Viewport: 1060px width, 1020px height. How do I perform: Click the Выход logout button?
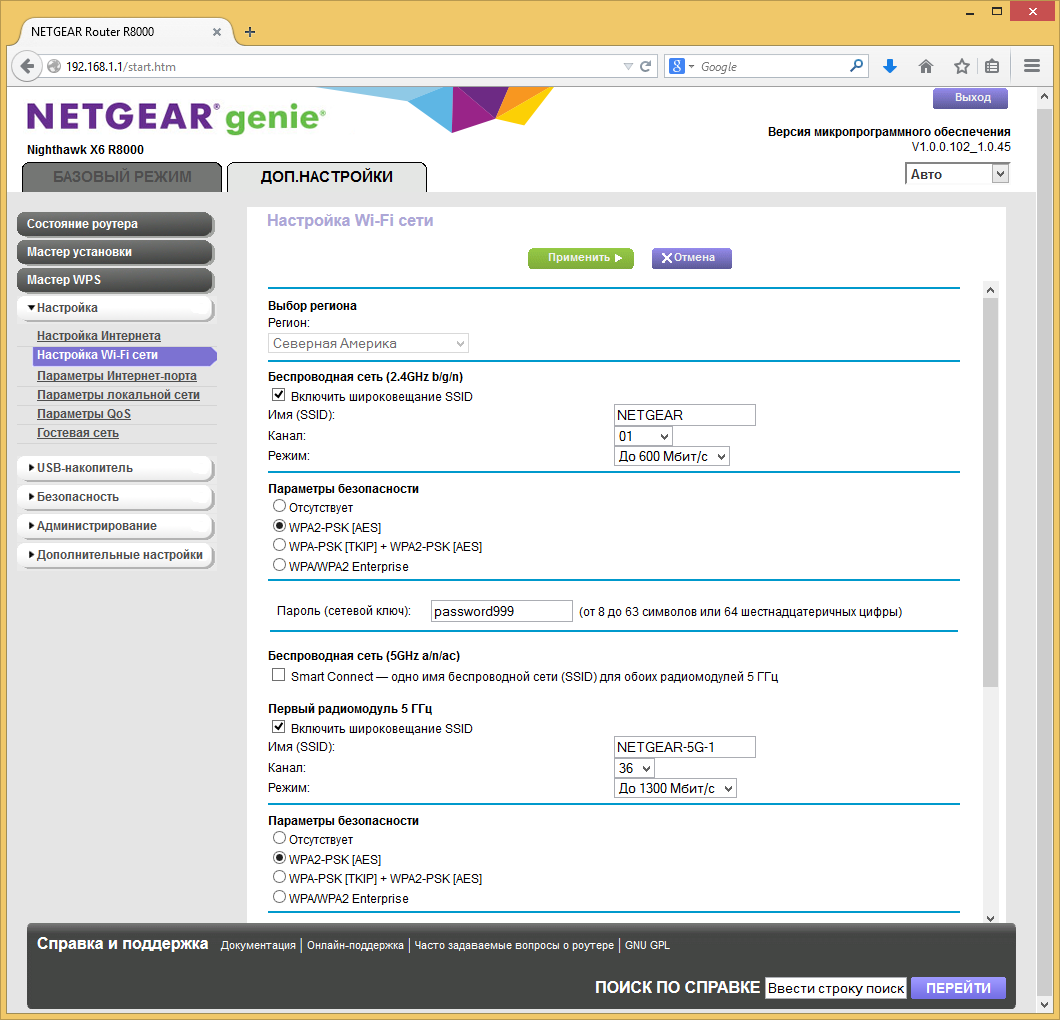tap(970, 98)
